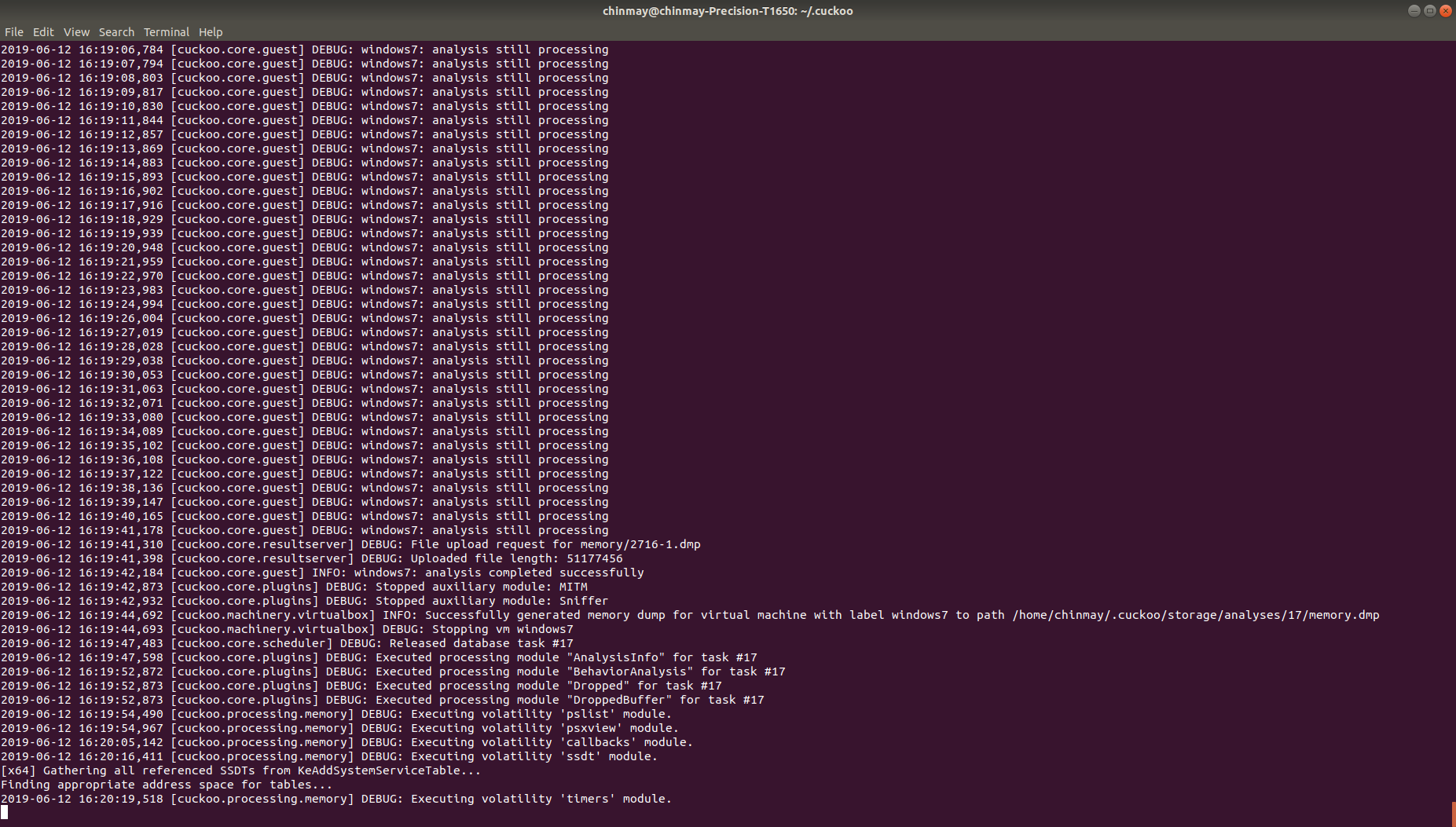Open the Help menu
The height and width of the screenshot is (827, 1456).
[211, 31]
